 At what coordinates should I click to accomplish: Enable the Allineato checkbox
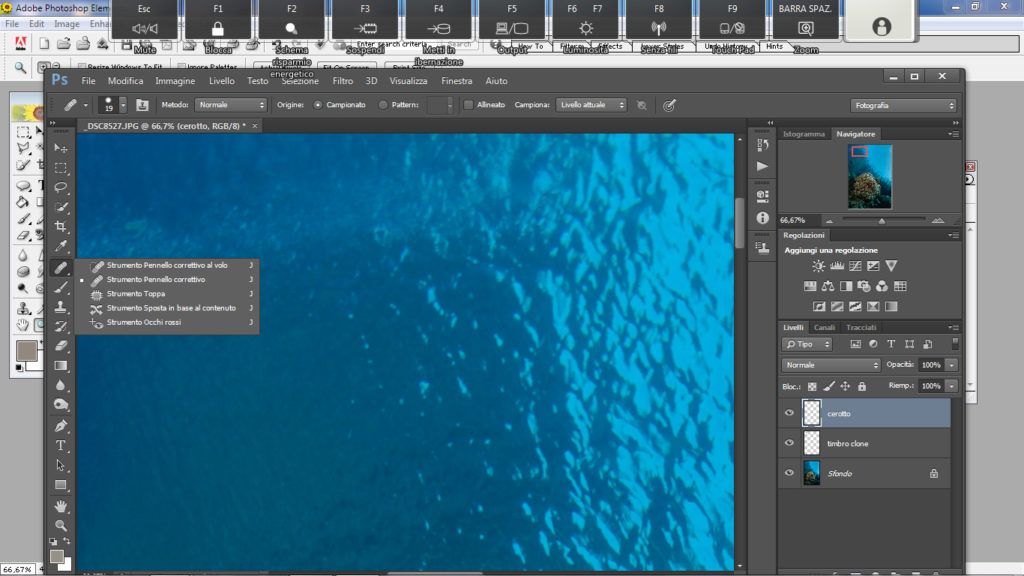468,105
